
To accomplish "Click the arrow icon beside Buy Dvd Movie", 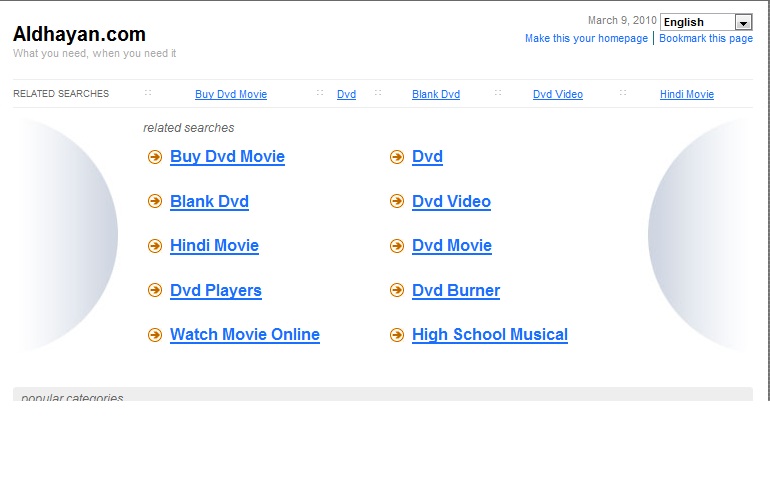I will pos(155,157).
